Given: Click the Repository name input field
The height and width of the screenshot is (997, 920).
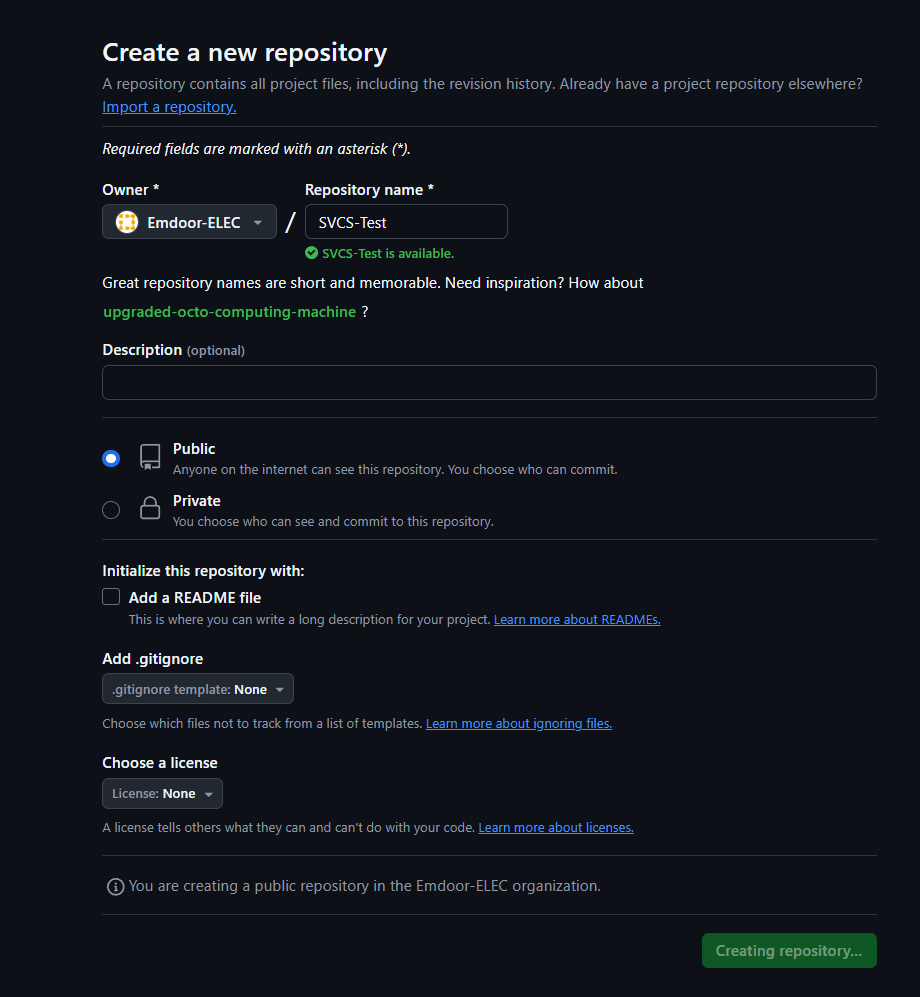Looking at the screenshot, I should coord(406,222).
